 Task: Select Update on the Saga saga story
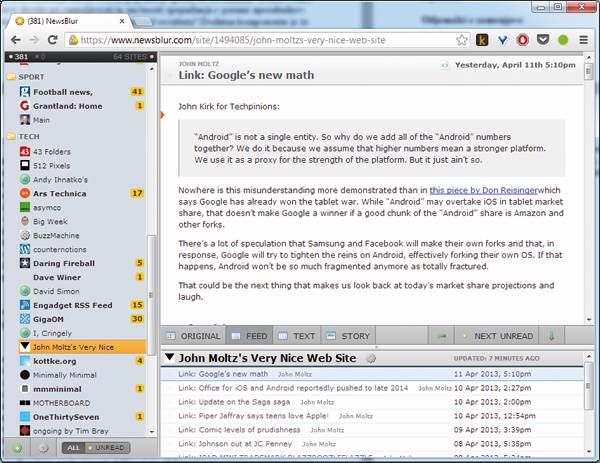372,402
